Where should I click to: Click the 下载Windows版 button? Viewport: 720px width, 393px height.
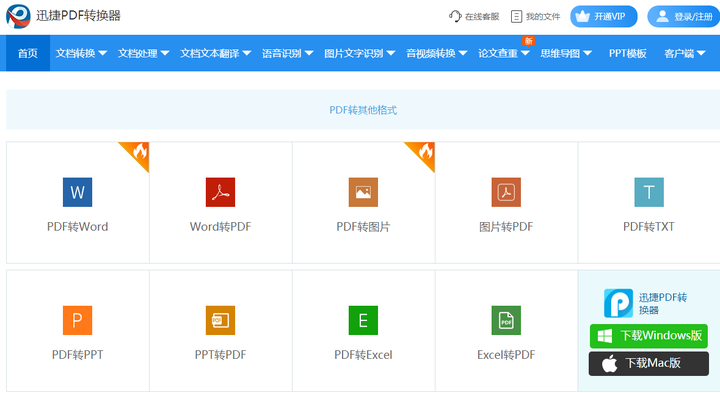(x=649, y=336)
